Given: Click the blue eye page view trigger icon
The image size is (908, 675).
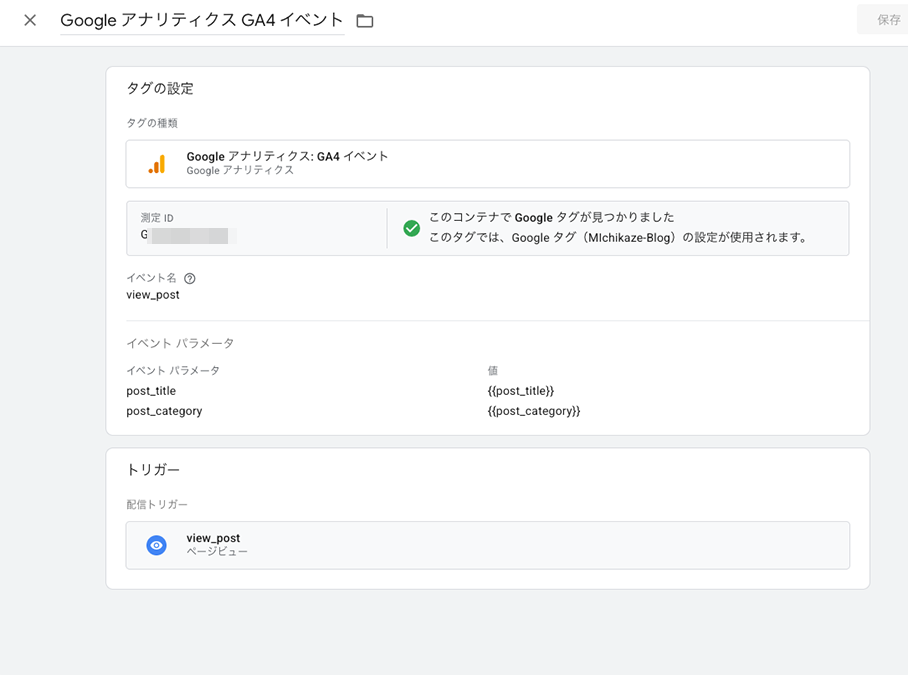Looking at the screenshot, I should (x=156, y=545).
